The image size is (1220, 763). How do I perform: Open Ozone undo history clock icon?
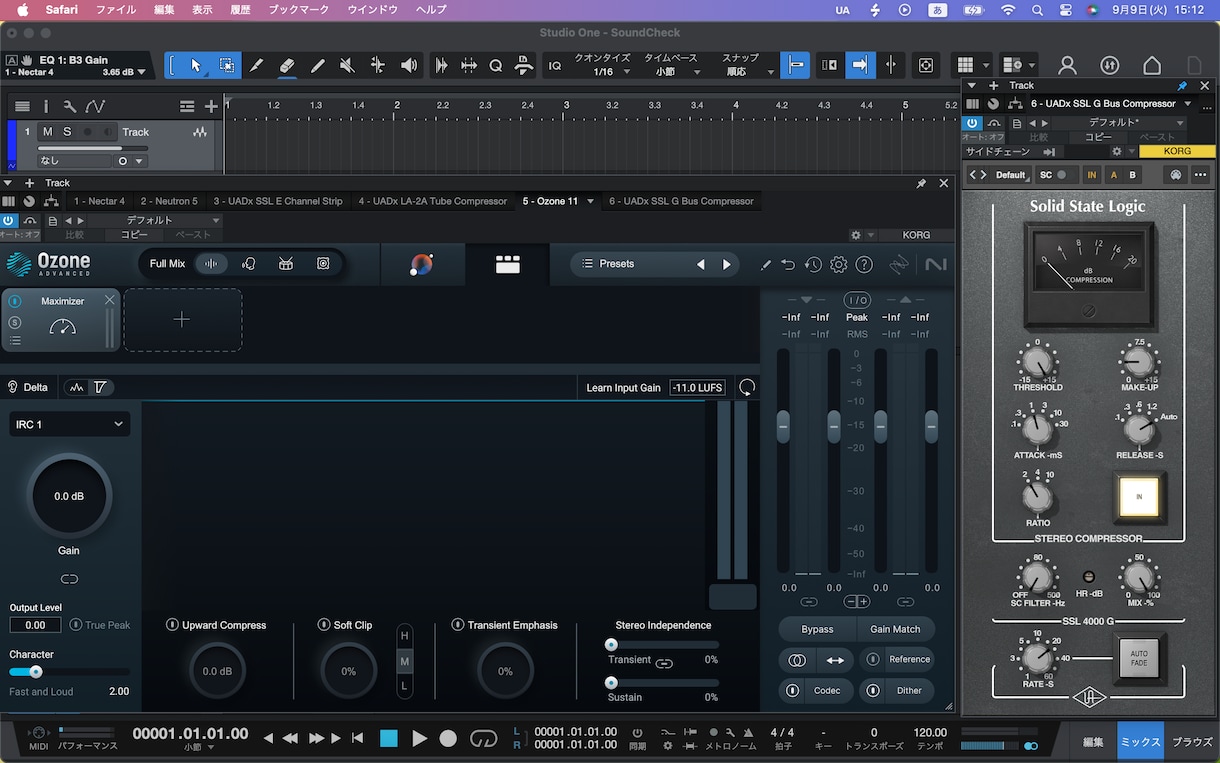pyautogui.click(x=813, y=265)
